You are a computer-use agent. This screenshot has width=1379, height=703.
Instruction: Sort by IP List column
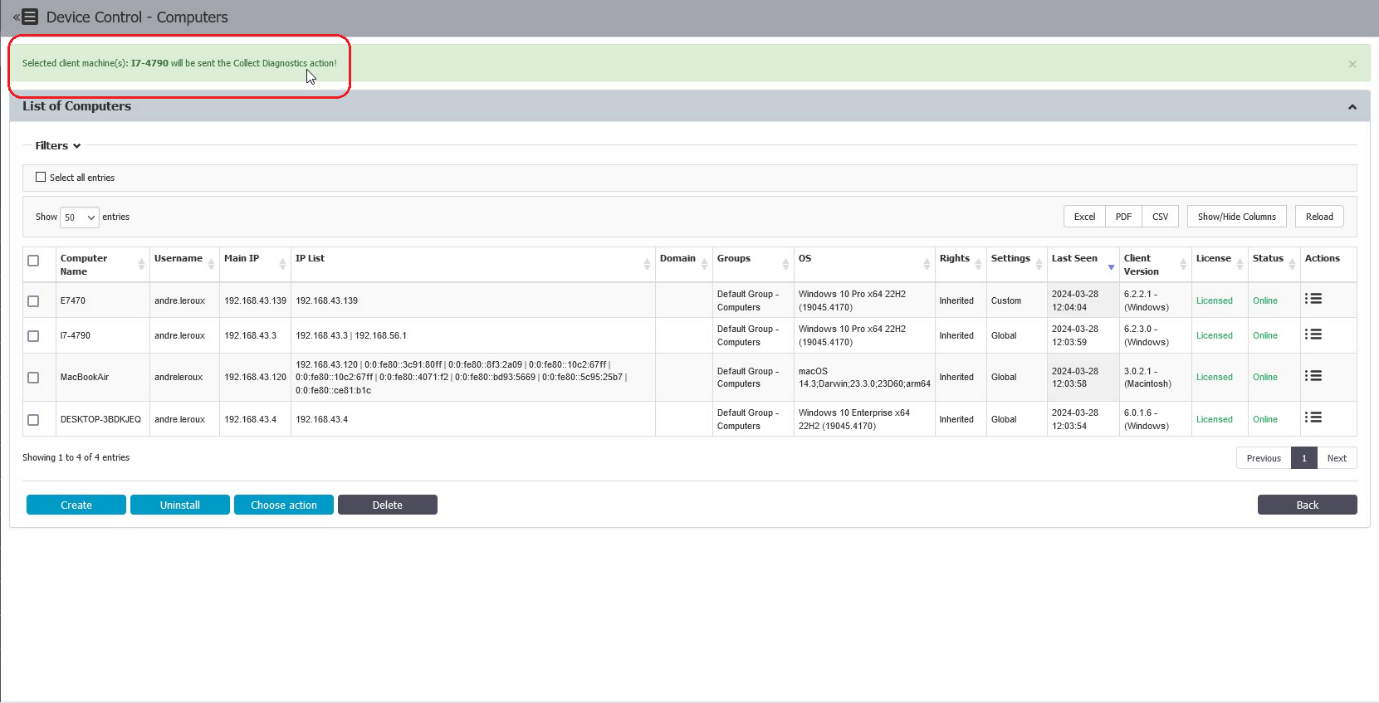(x=472, y=265)
